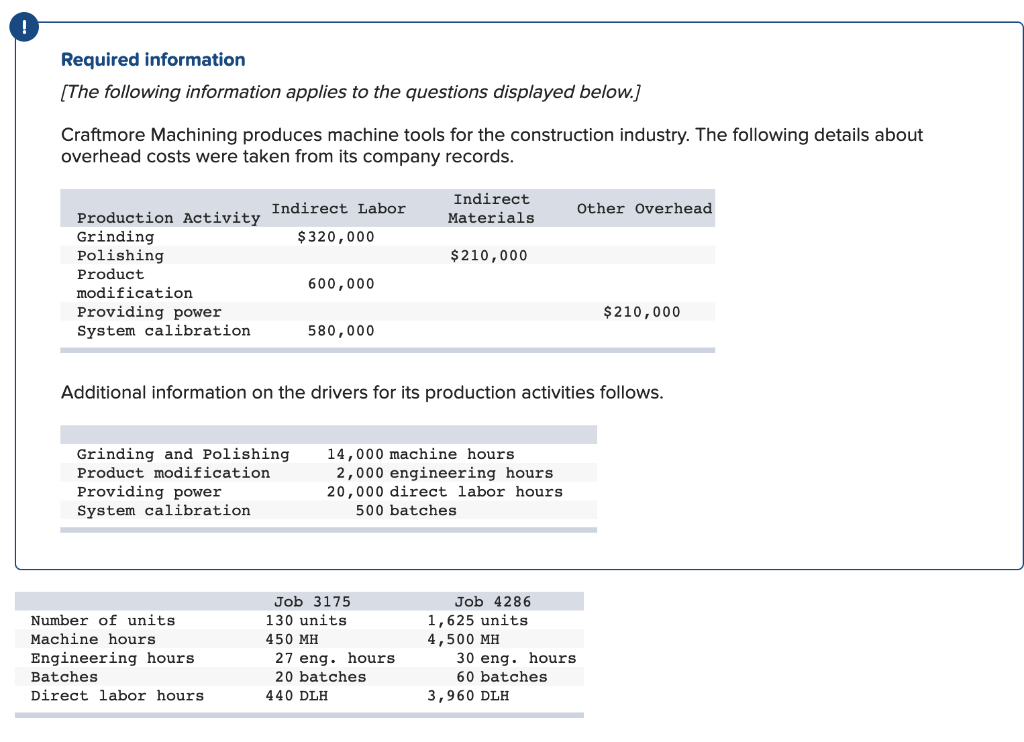Click the 'Machine hours' row label in jobs table

point(93,639)
